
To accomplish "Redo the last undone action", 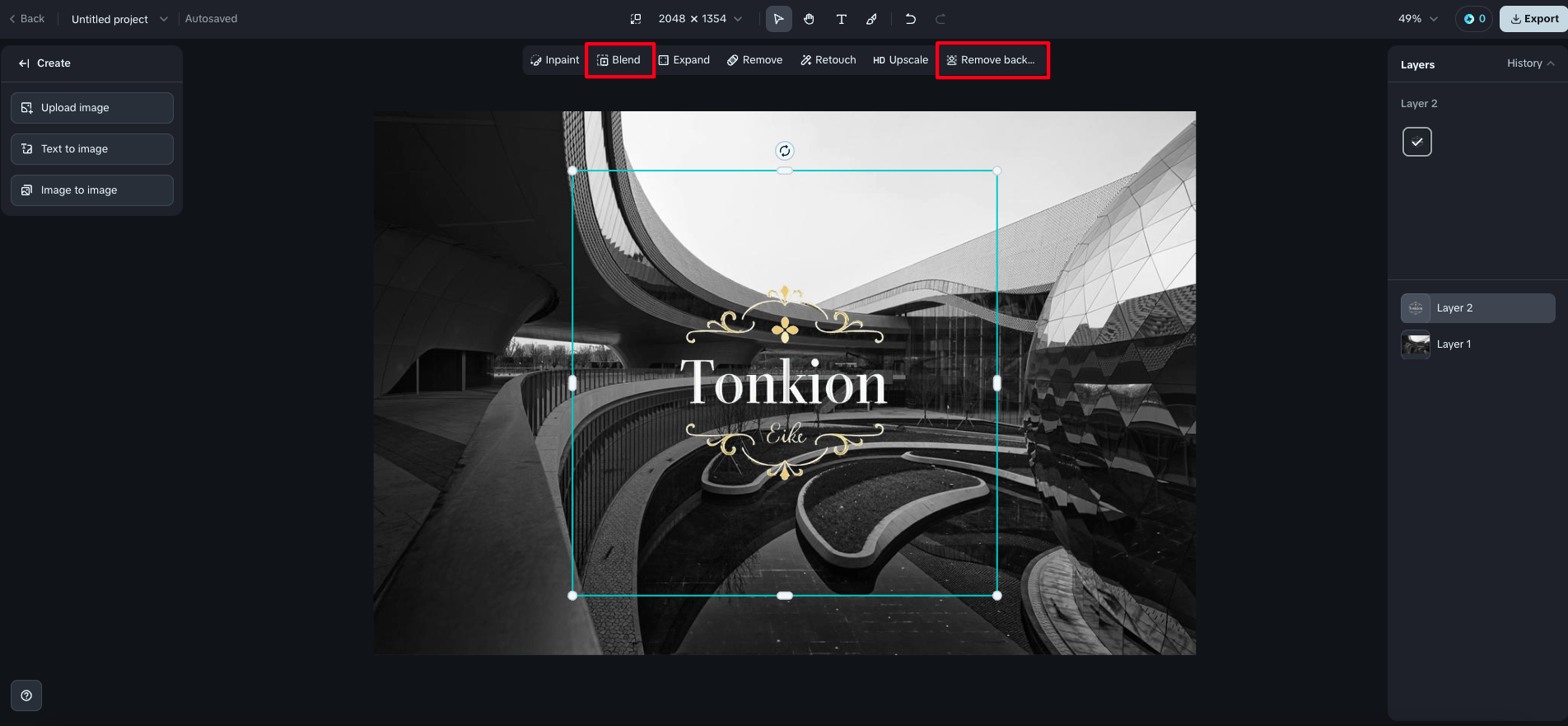I will pyautogui.click(x=940, y=19).
